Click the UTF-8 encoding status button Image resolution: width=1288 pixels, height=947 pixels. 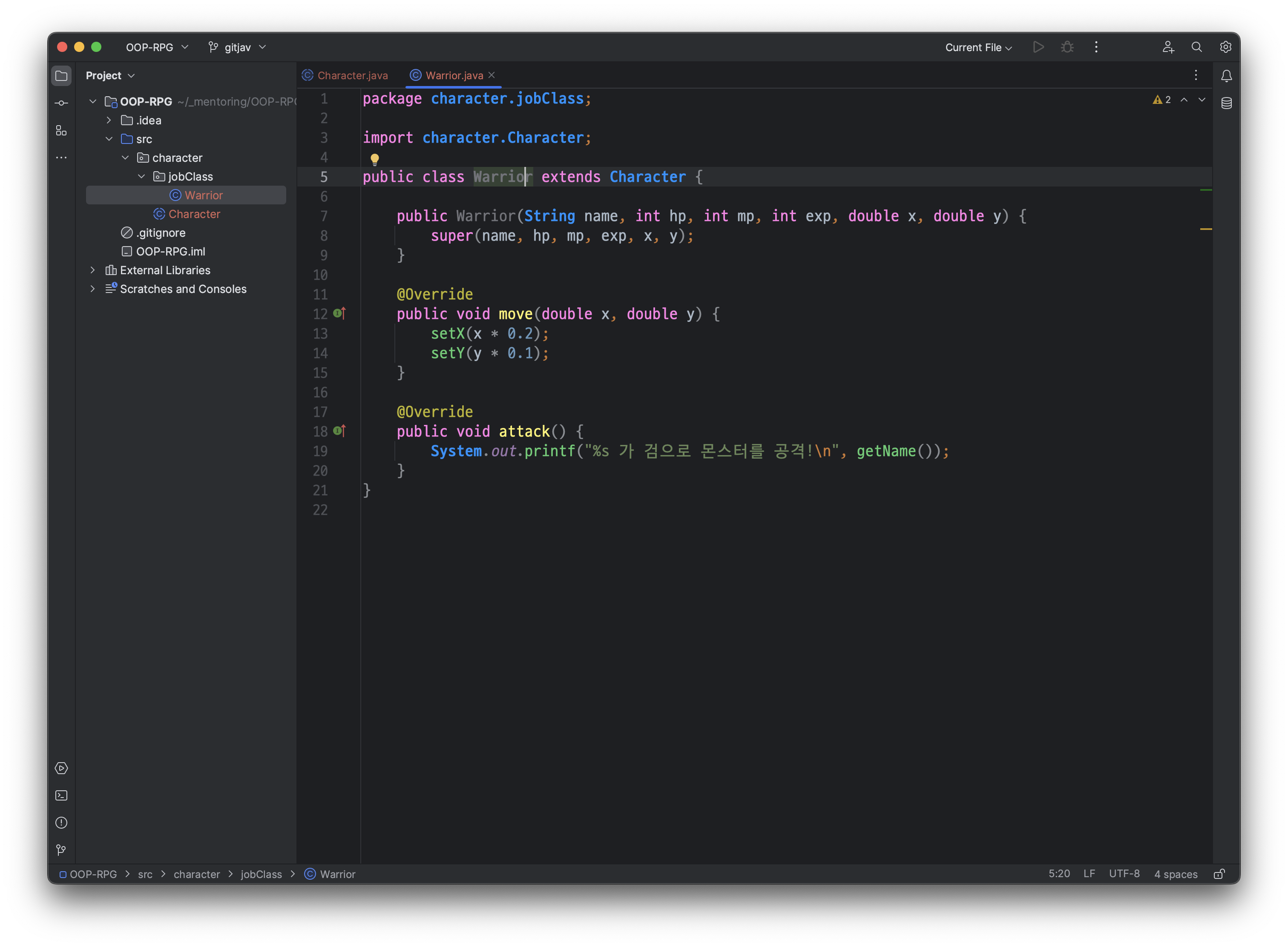1124,874
